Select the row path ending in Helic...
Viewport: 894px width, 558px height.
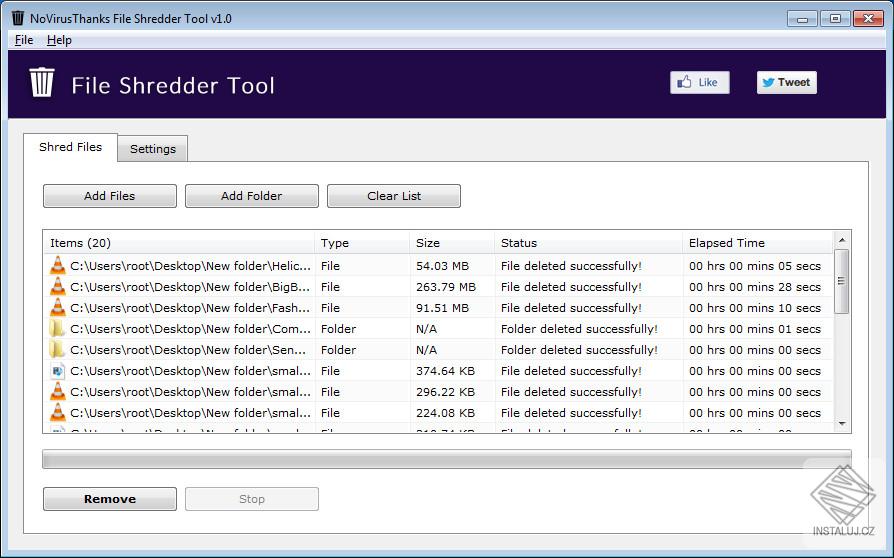pyautogui.click(x=190, y=266)
